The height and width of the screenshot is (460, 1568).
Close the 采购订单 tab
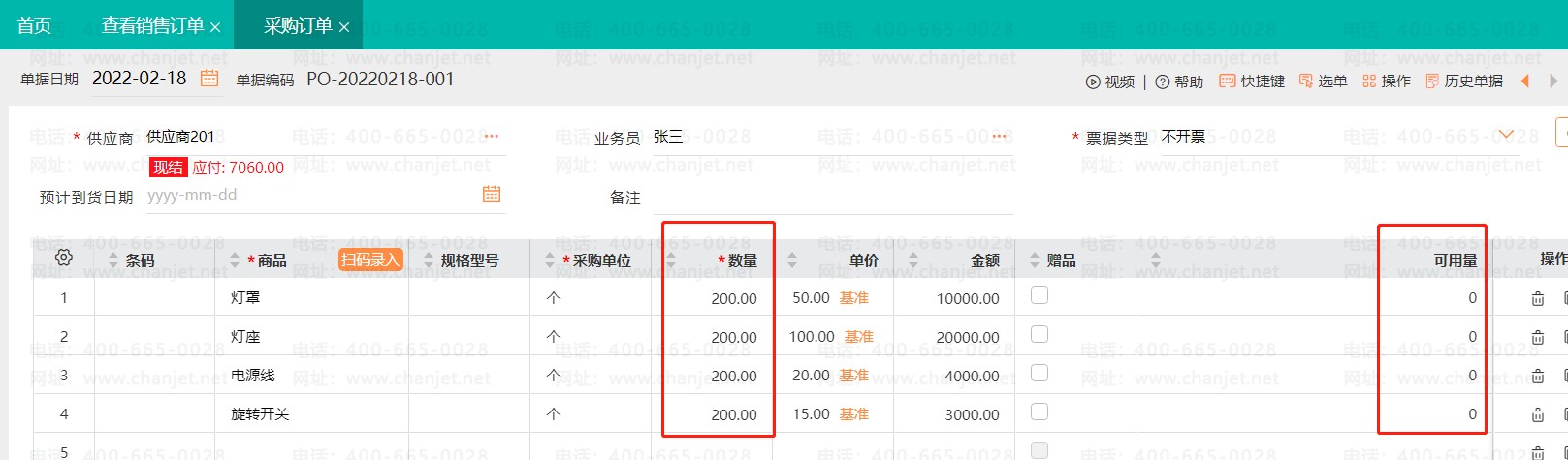[344, 27]
